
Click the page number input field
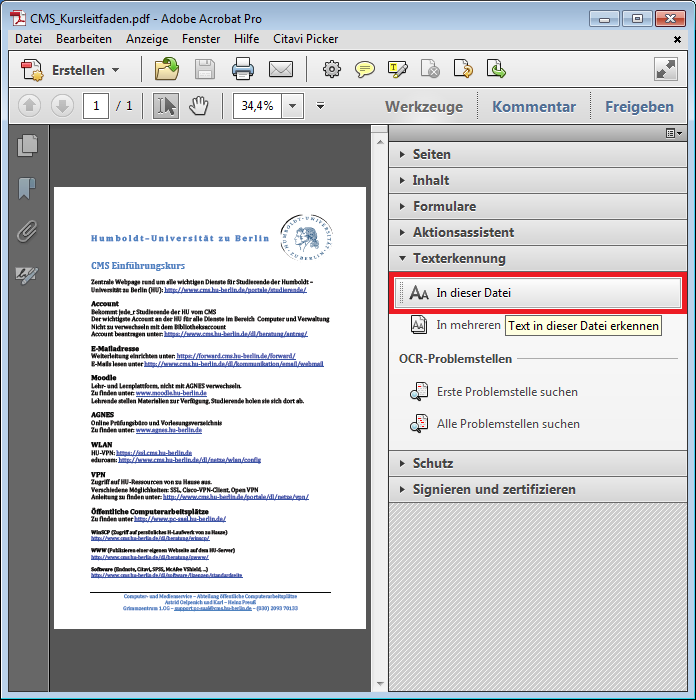pyautogui.click(x=96, y=106)
